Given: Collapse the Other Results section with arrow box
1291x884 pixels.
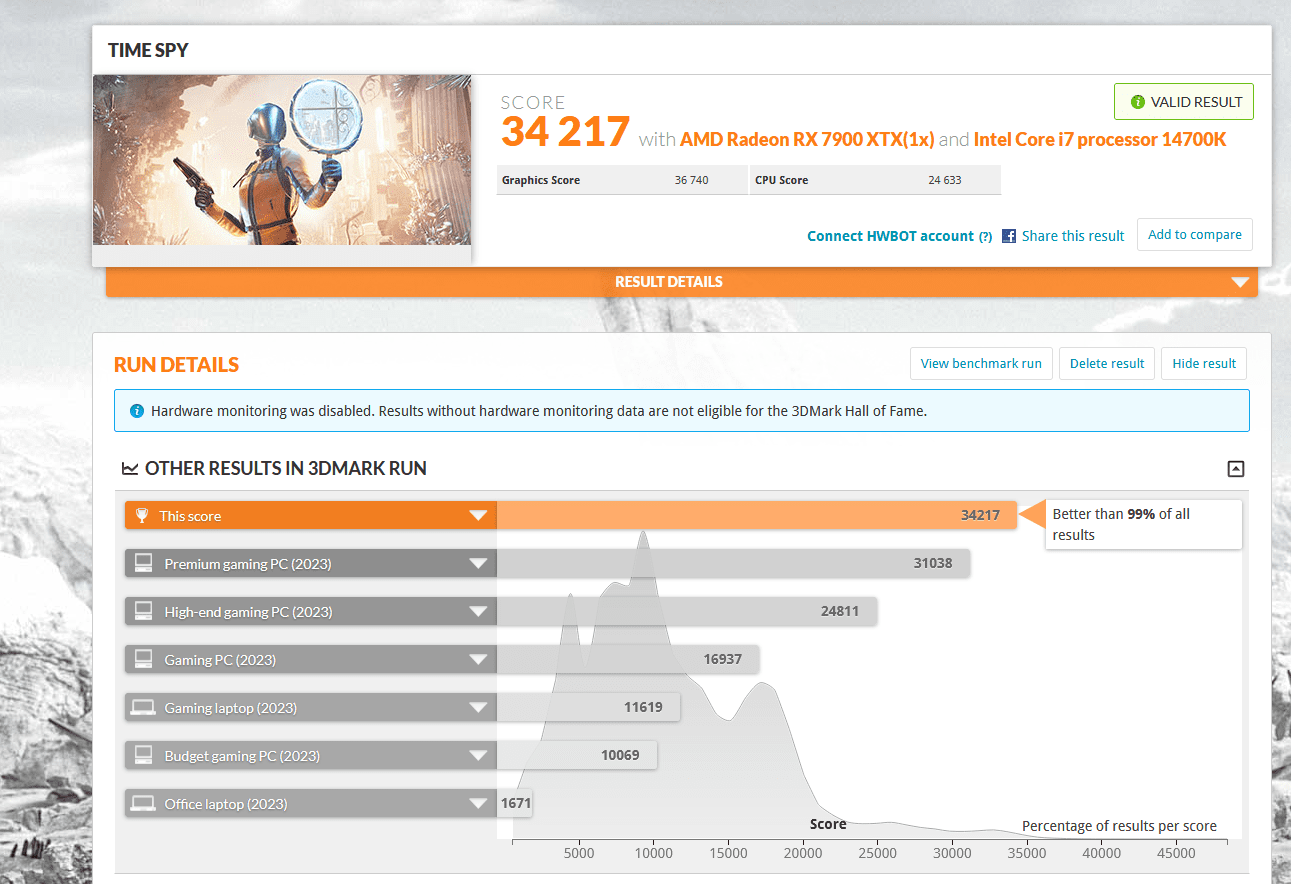Looking at the screenshot, I should [1236, 469].
